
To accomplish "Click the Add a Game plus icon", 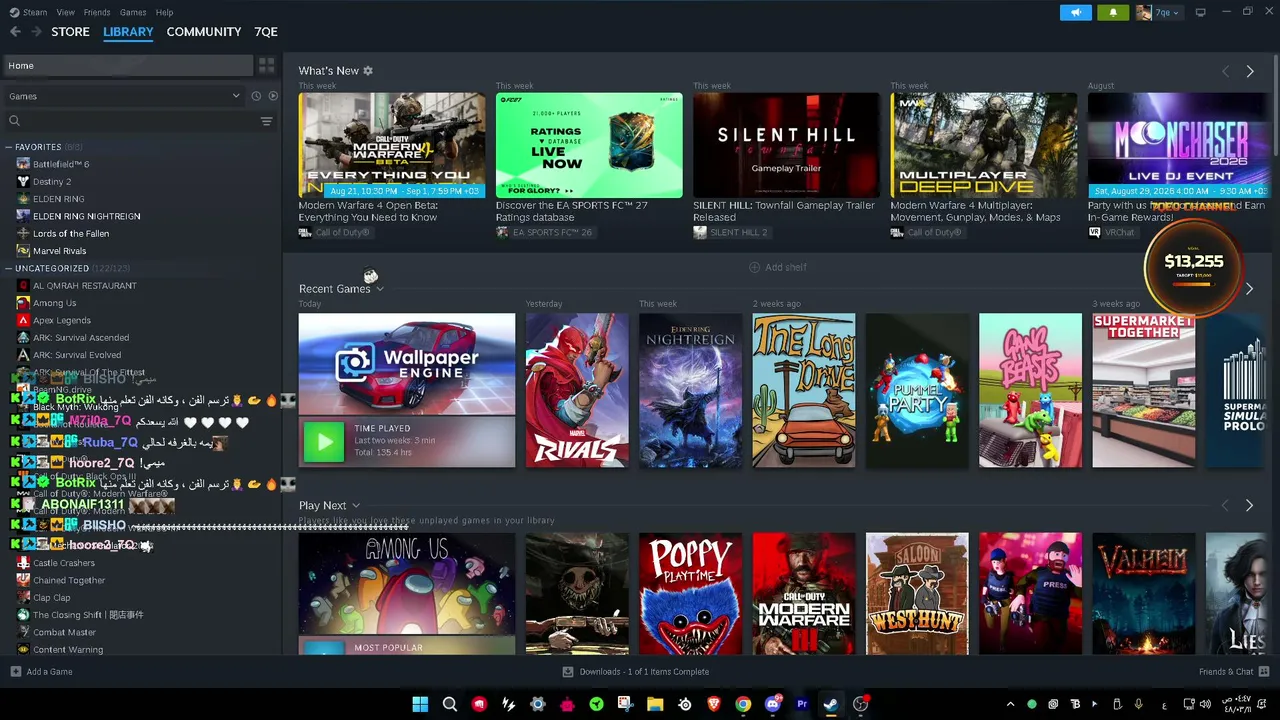I will click(15, 672).
